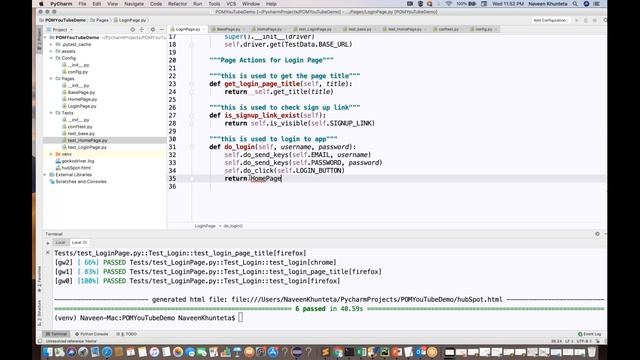Open the Event Log panel
The image size is (640, 360).
click(x=589, y=334)
